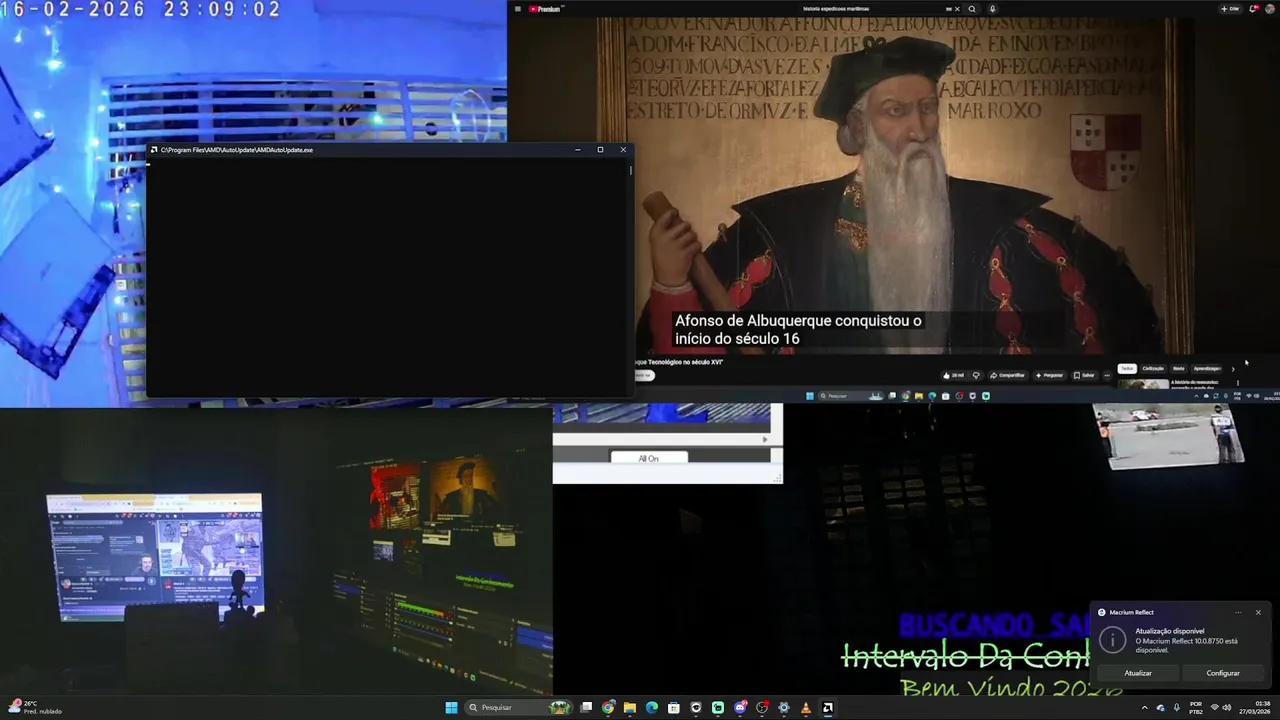
Task: Open OBS Studio from the taskbar
Action: (x=762, y=708)
